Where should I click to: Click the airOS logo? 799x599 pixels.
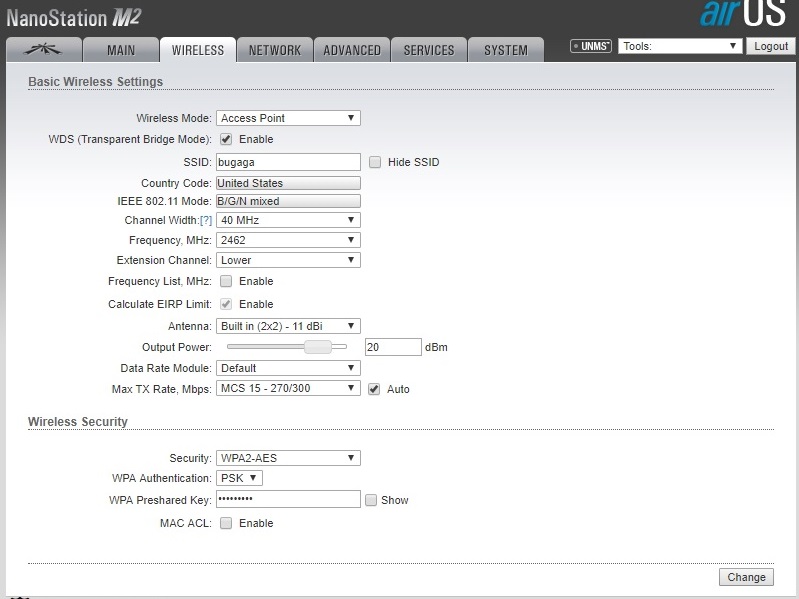(x=743, y=13)
